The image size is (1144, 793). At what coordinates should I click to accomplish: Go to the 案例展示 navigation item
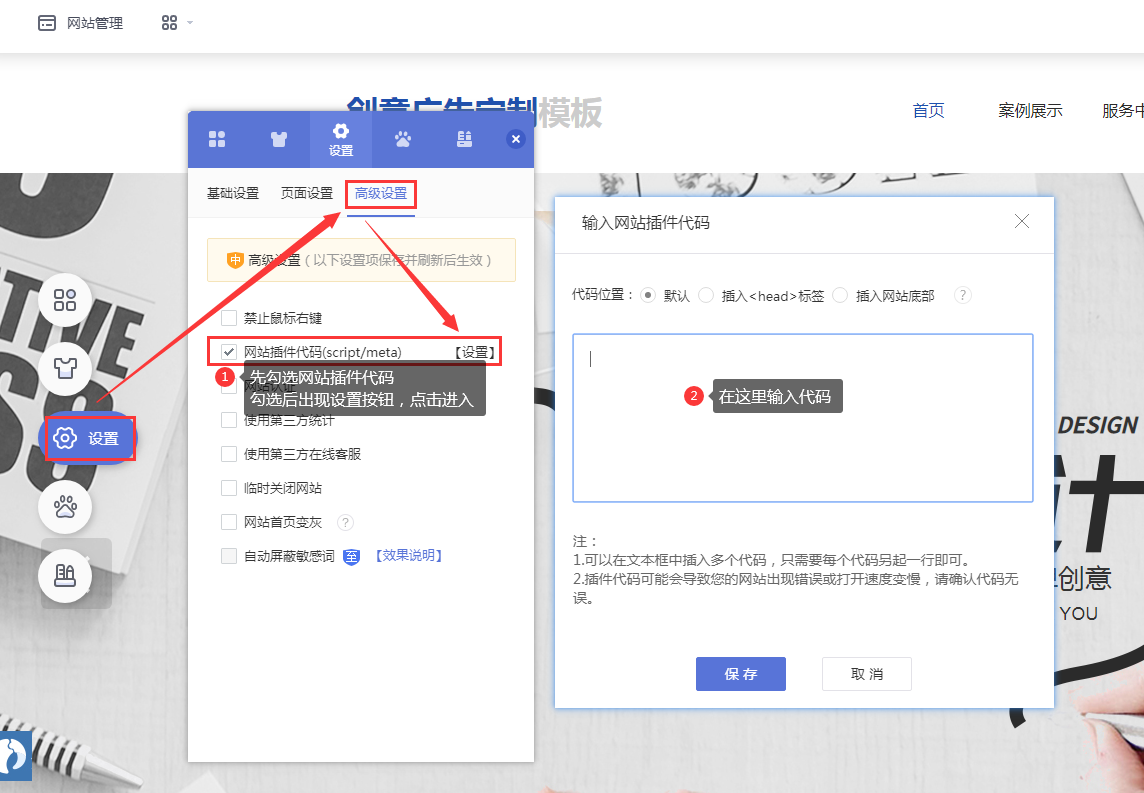point(1030,111)
